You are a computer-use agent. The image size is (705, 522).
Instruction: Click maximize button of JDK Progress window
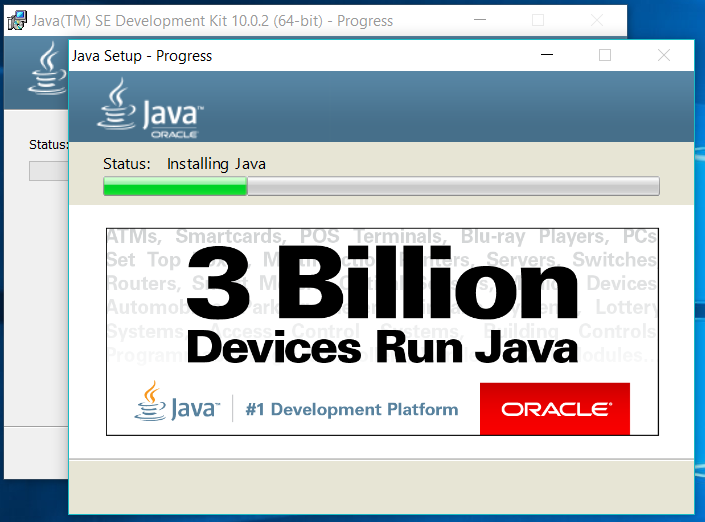538,20
